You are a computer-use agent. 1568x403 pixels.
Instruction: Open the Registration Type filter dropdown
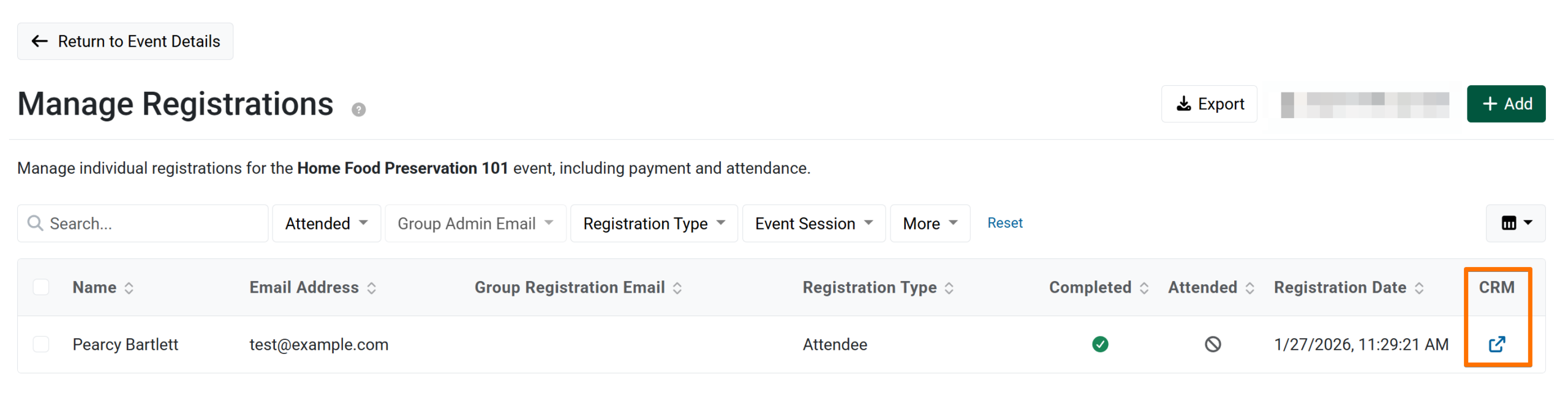[x=654, y=224]
